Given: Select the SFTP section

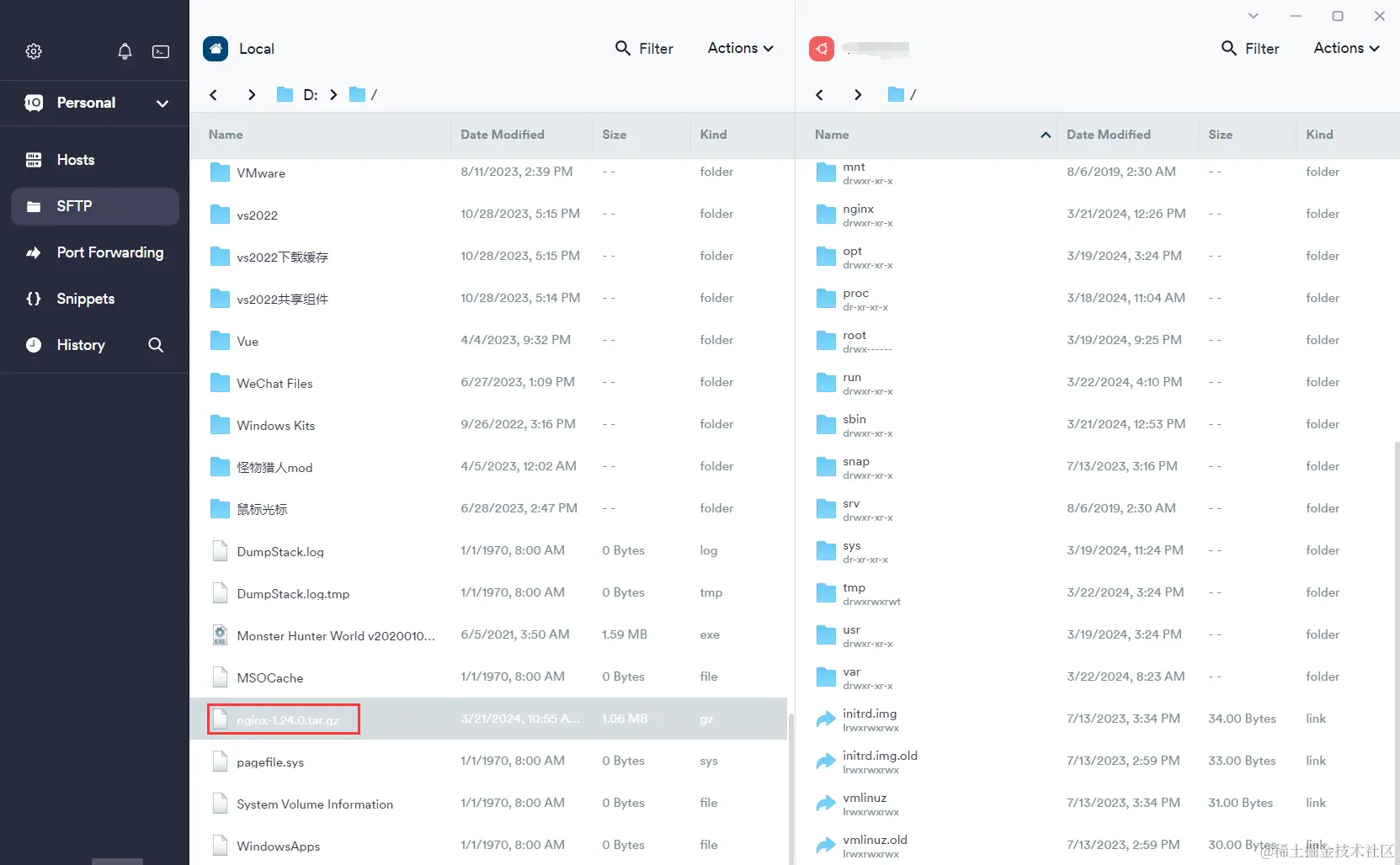Looking at the screenshot, I should click(95, 206).
